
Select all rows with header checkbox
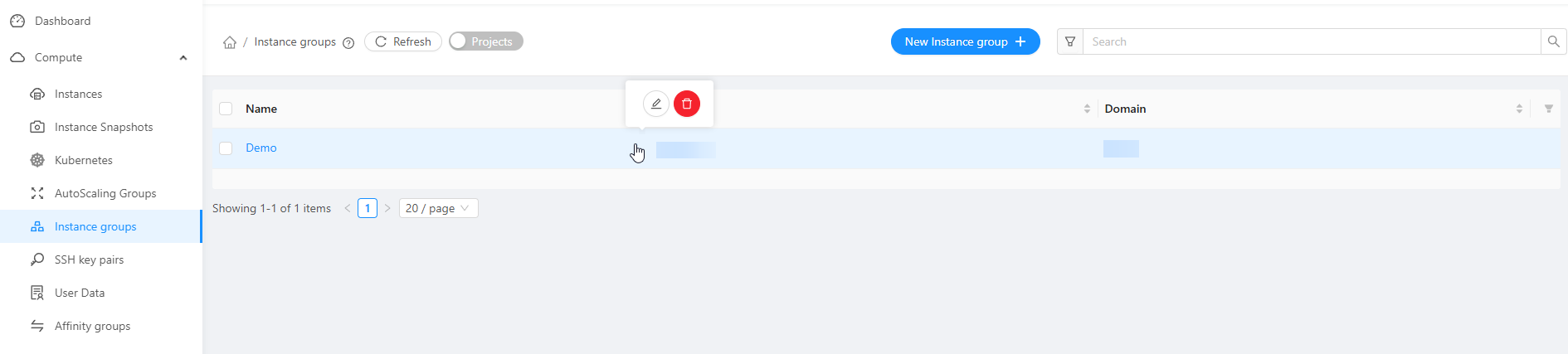pos(226,109)
